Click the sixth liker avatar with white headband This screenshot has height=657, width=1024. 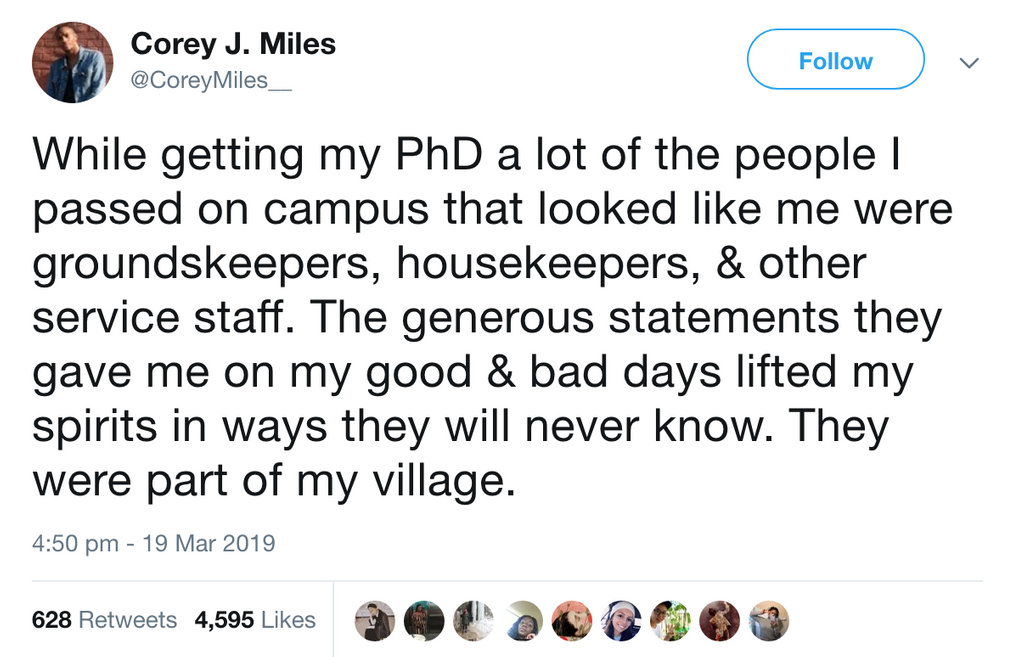pos(620,621)
